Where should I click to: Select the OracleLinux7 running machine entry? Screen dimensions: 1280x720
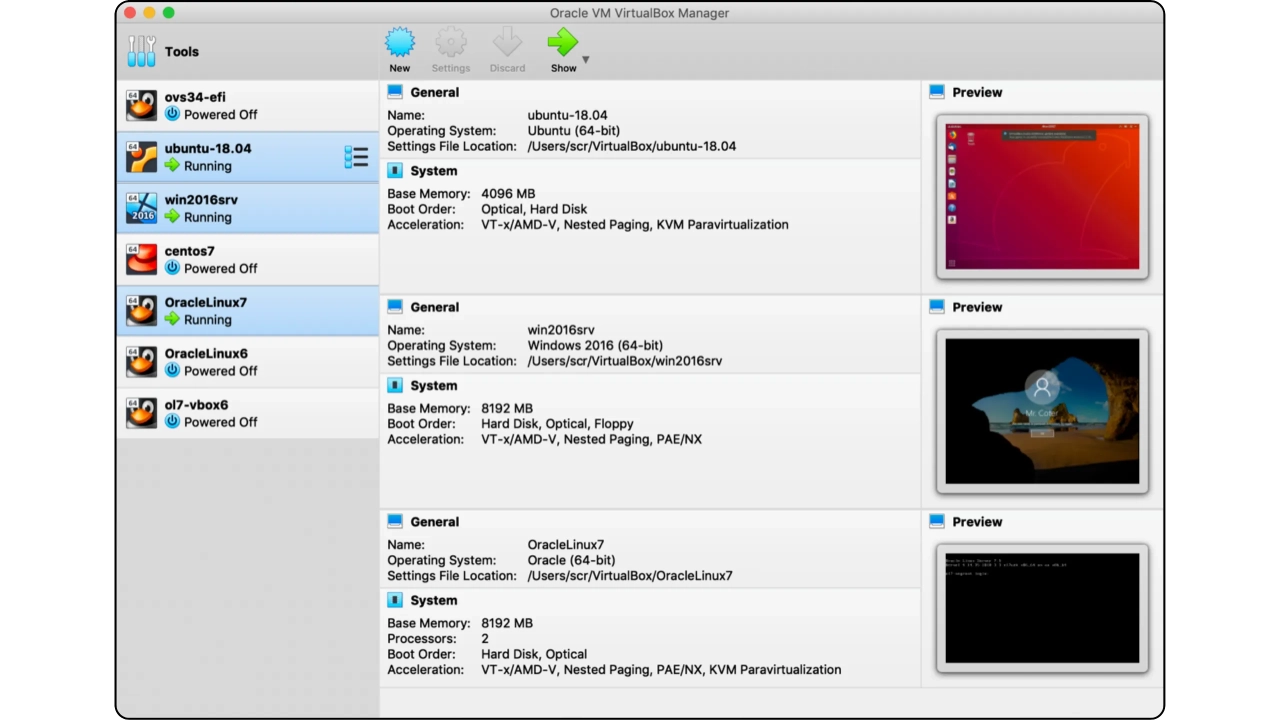pos(247,311)
